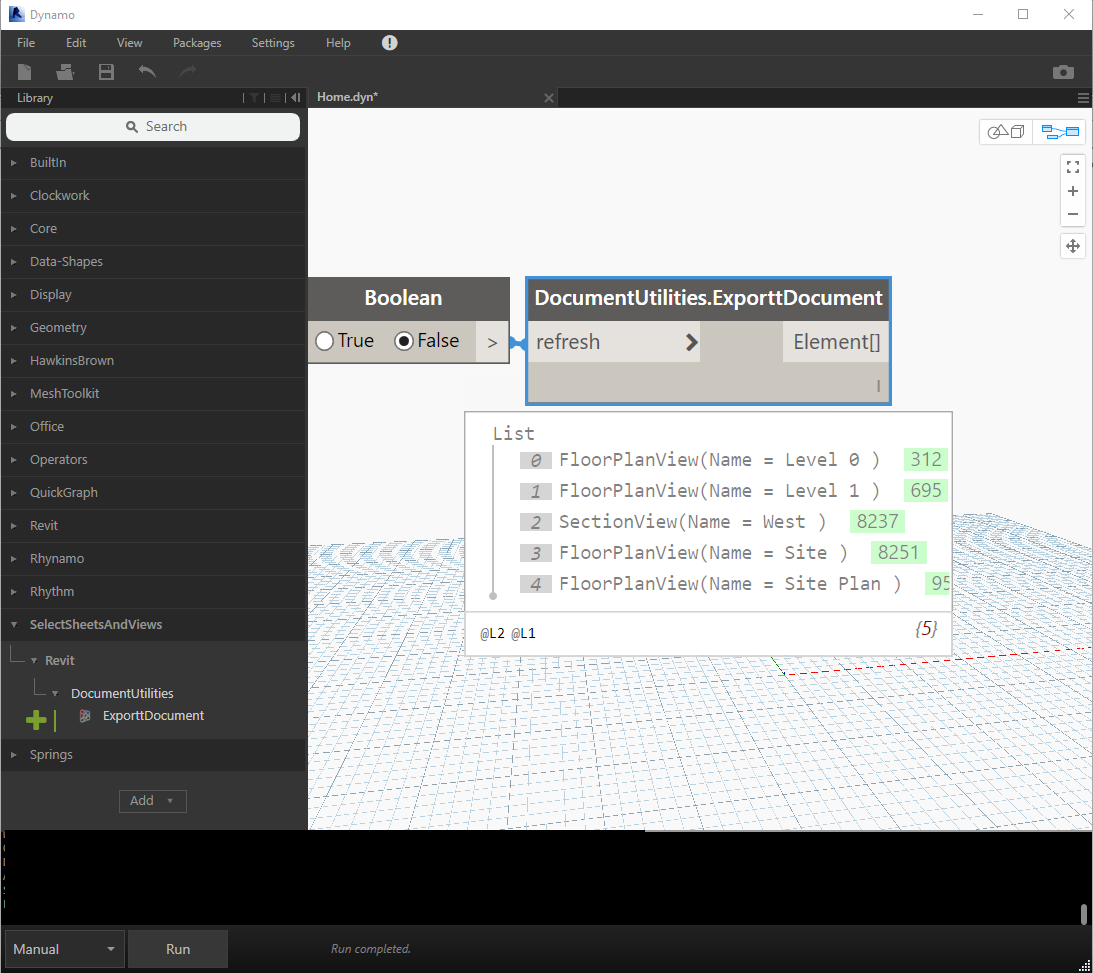Save the graph using the save icon
The height and width of the screenshot is (973, 1093).
106,71
